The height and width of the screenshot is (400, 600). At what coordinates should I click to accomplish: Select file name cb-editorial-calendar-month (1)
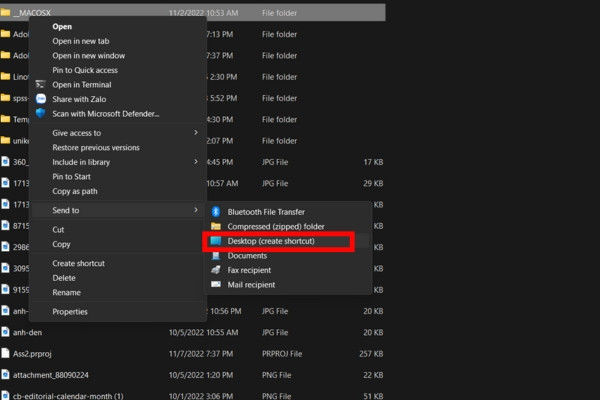68,396
